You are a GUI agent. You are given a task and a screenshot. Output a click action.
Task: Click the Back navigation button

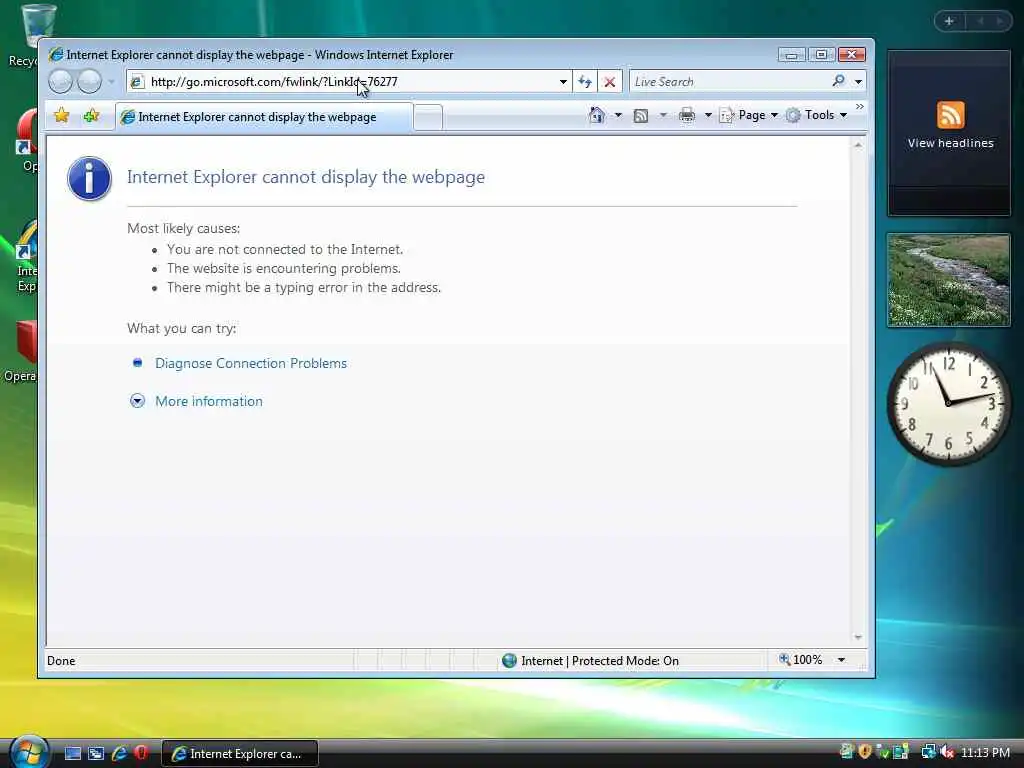(60, 82)
